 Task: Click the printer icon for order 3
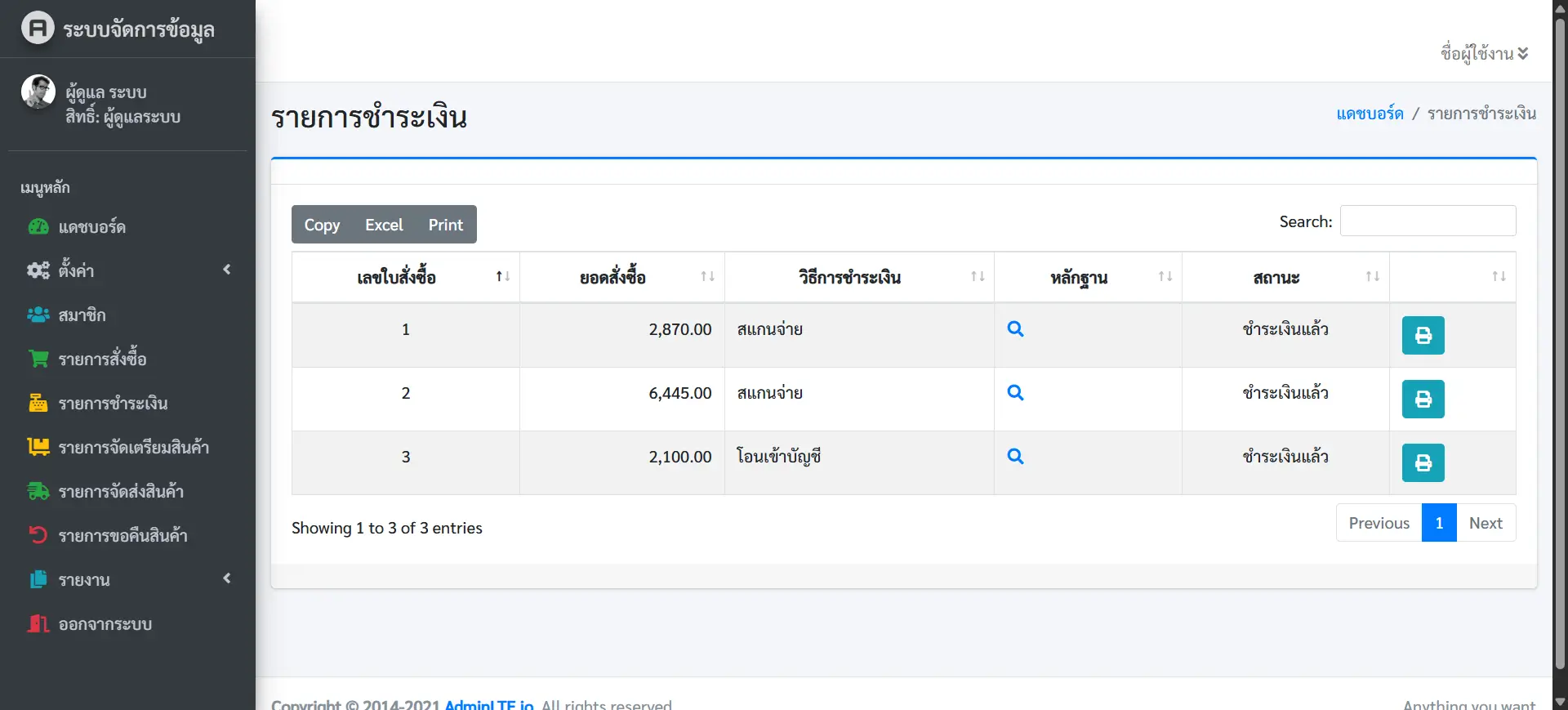pyautogui.click(x=1423, y=463)
